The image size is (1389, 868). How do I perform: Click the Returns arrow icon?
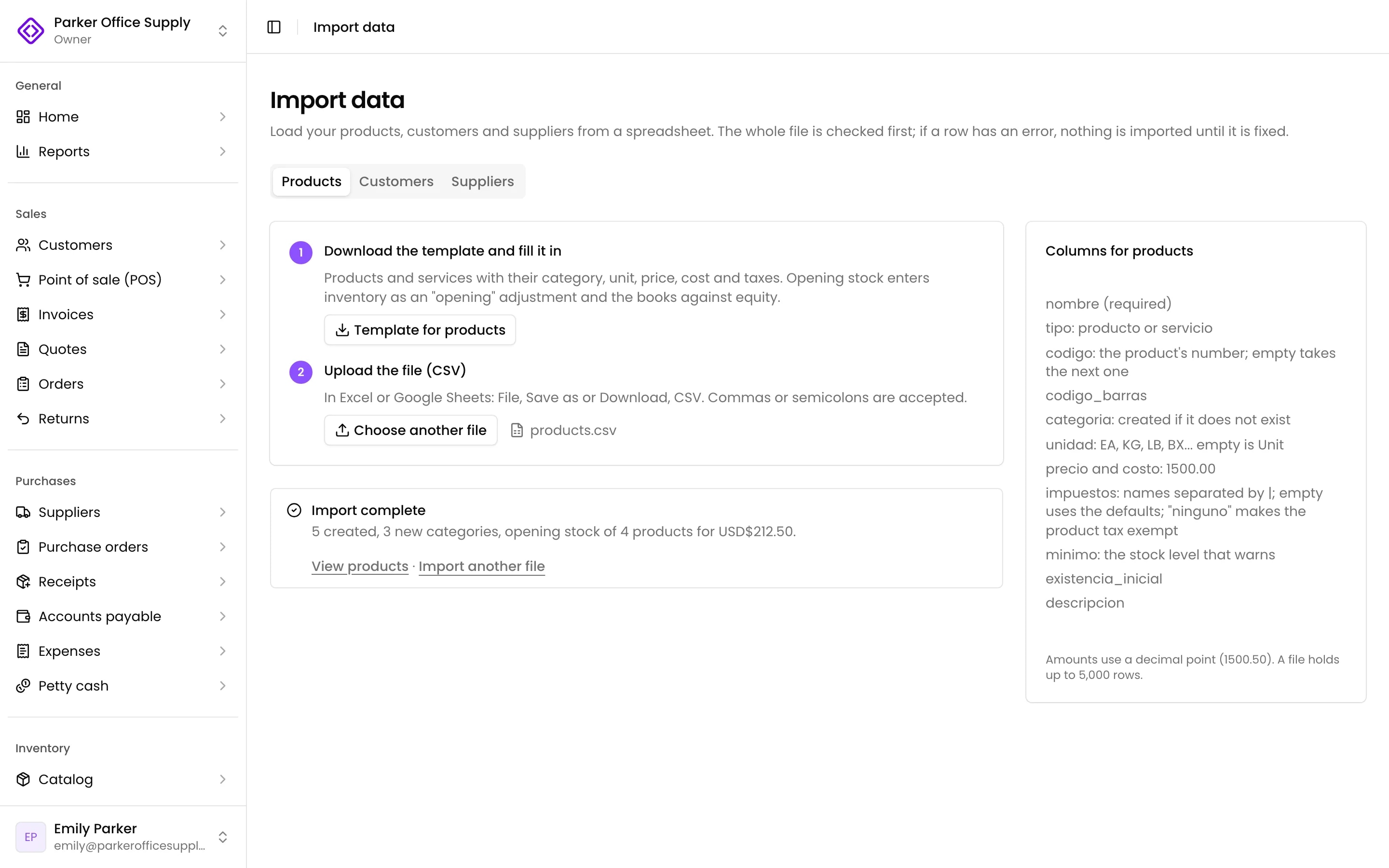click(23, 419)
